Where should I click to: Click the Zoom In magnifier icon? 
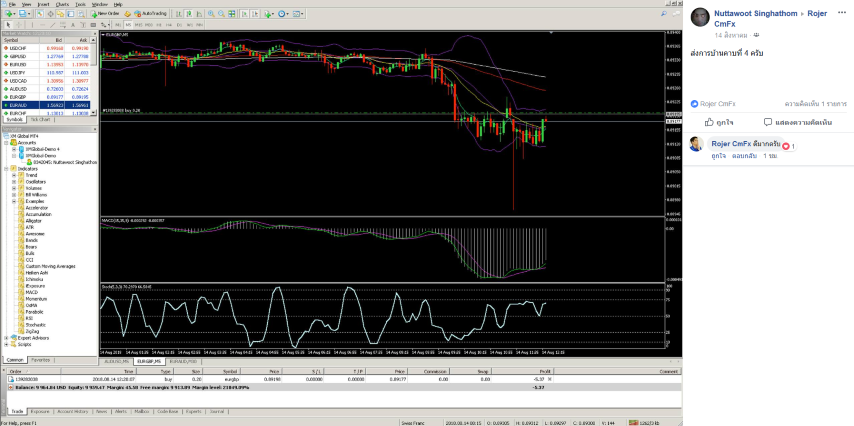[211, 14]
